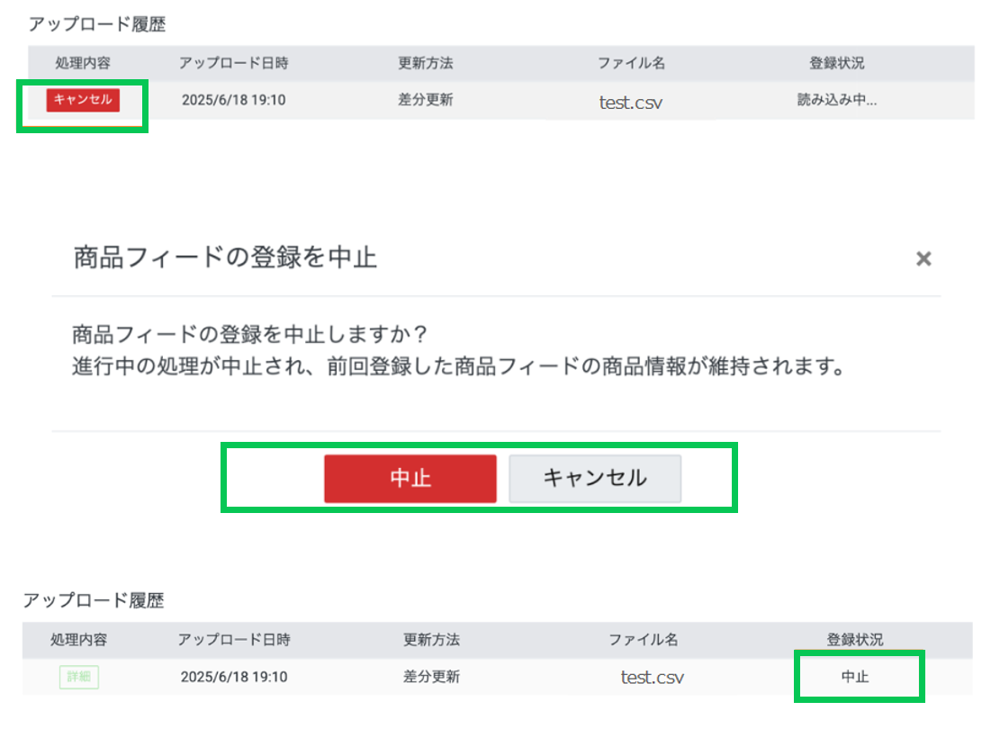This screenshot has width=1000, height=729.
Task: Click the 中止 status cell in history table
Action: (855, 677)
